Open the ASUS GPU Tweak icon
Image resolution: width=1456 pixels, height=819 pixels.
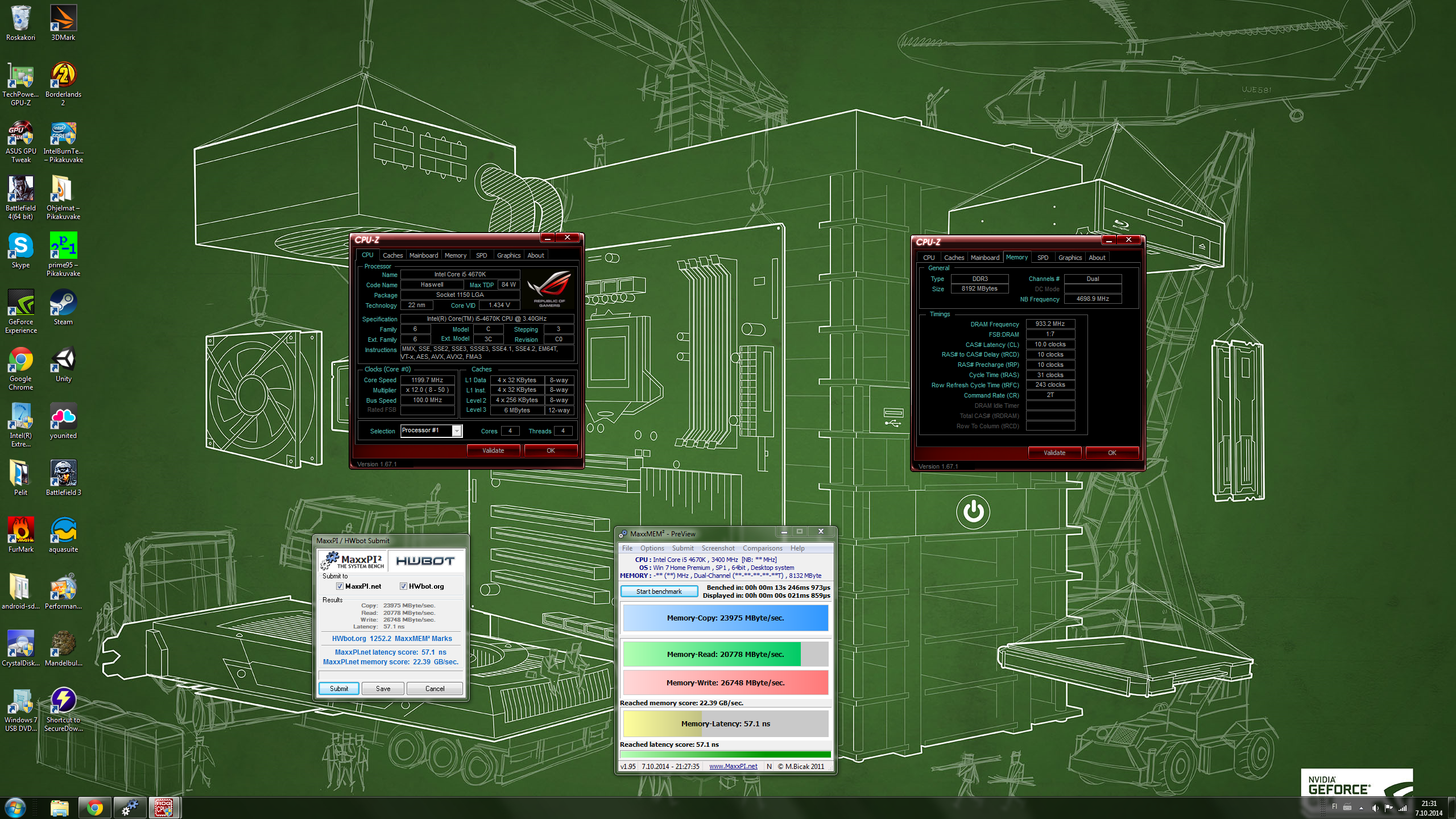[x=21, y=141]
